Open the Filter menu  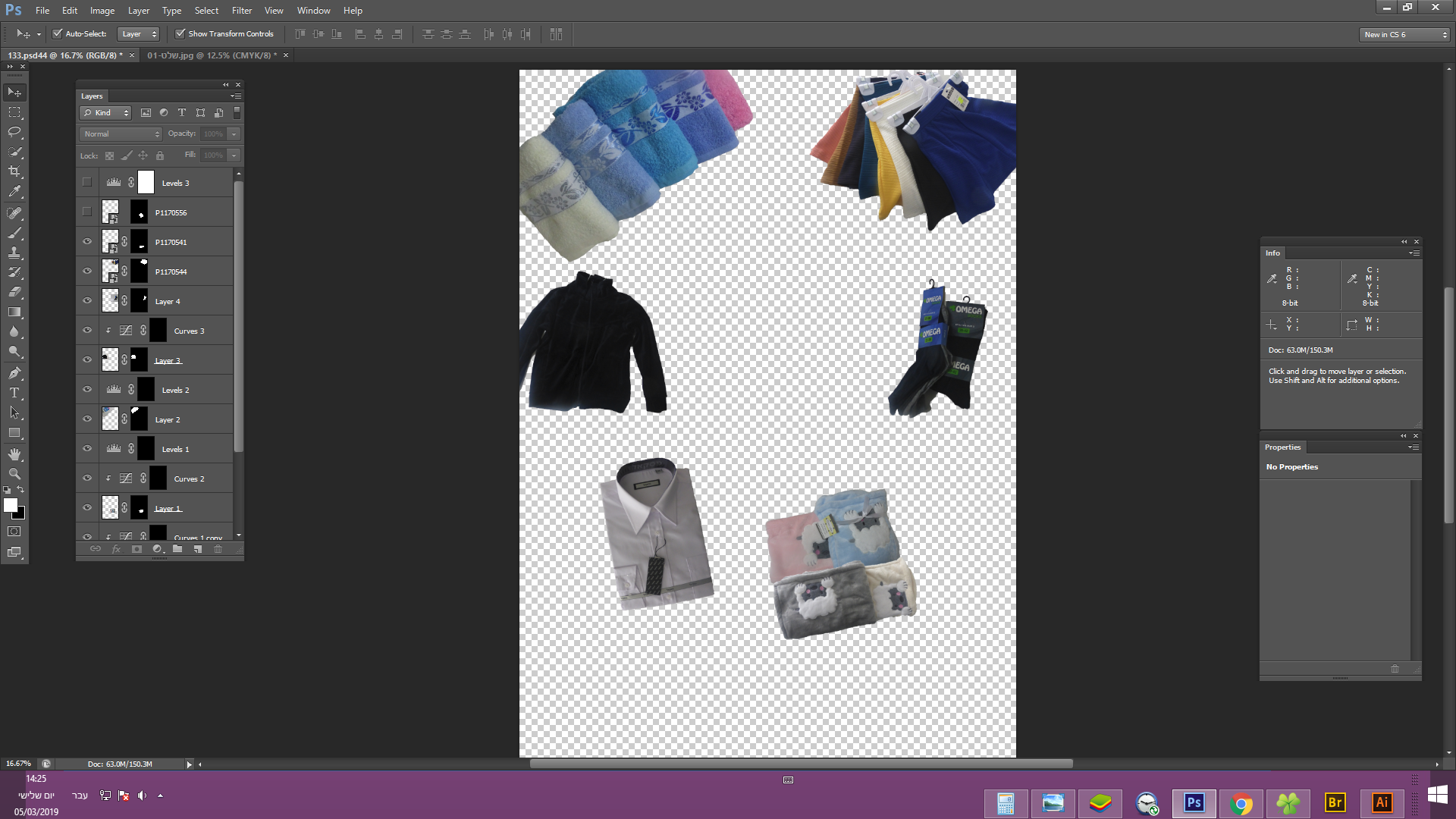click(x=241, y=10)
